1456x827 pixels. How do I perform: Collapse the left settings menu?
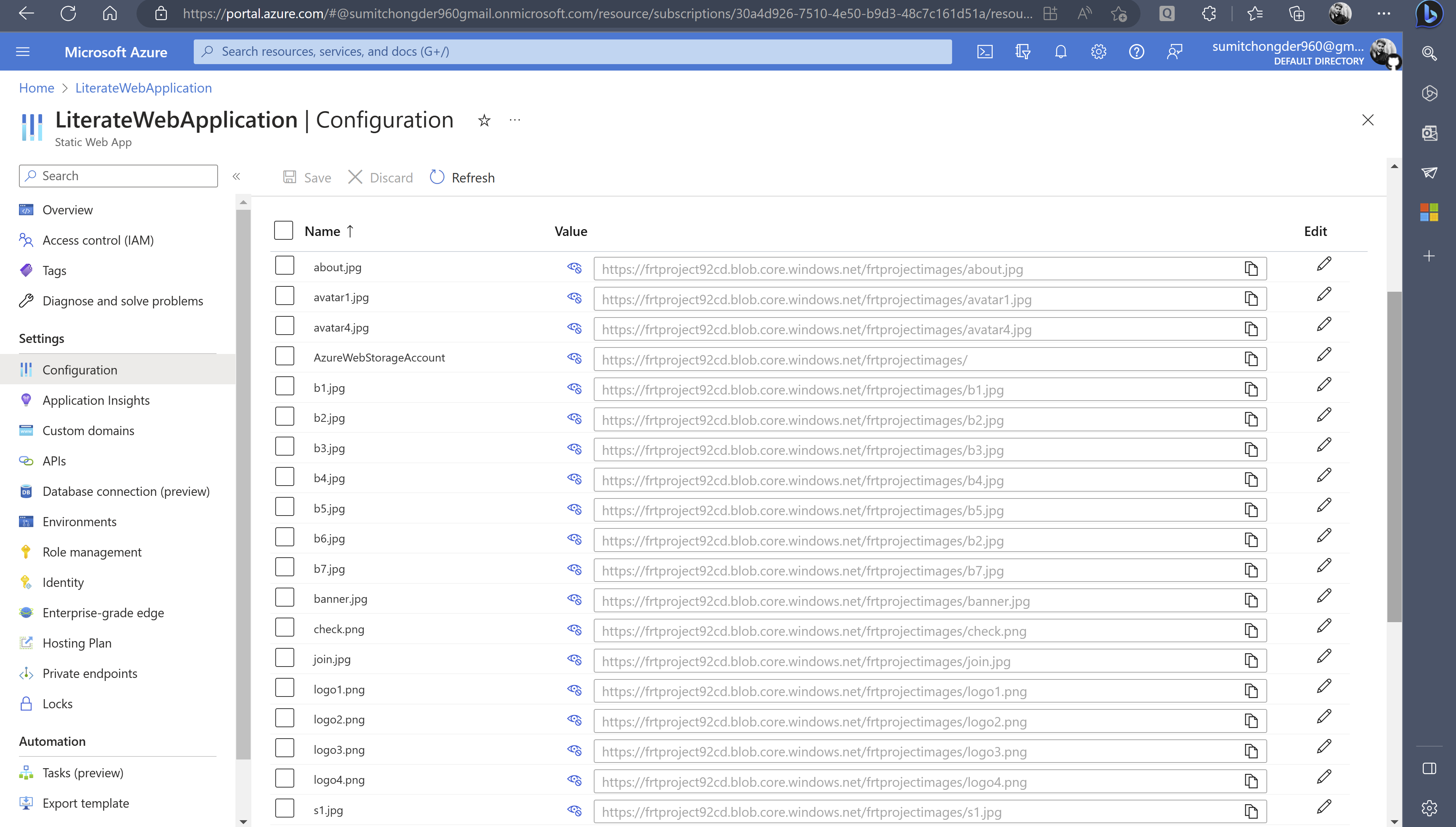[237, 177]
